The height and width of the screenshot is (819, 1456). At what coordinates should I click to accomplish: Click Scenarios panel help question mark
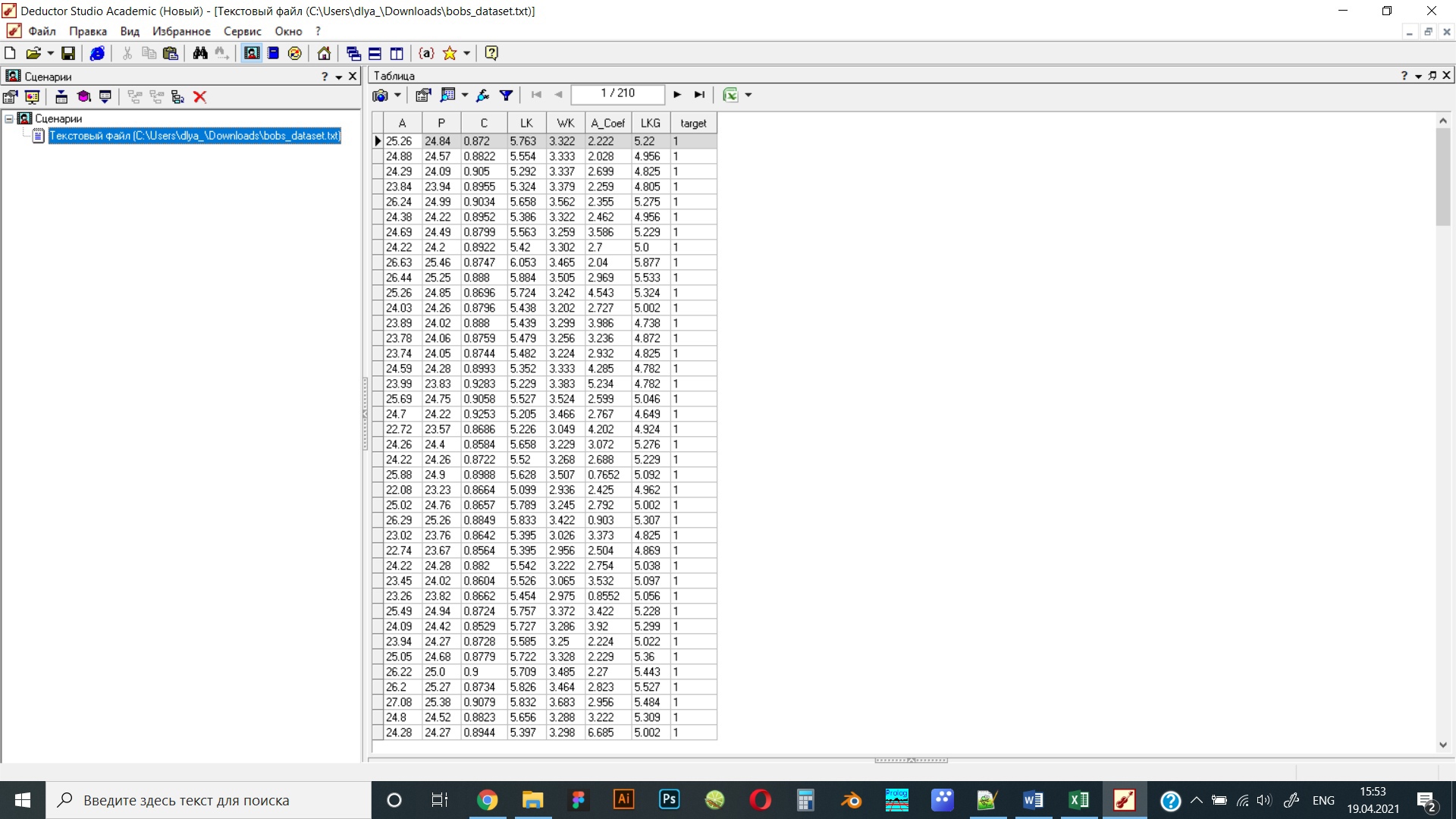[325, 76]
